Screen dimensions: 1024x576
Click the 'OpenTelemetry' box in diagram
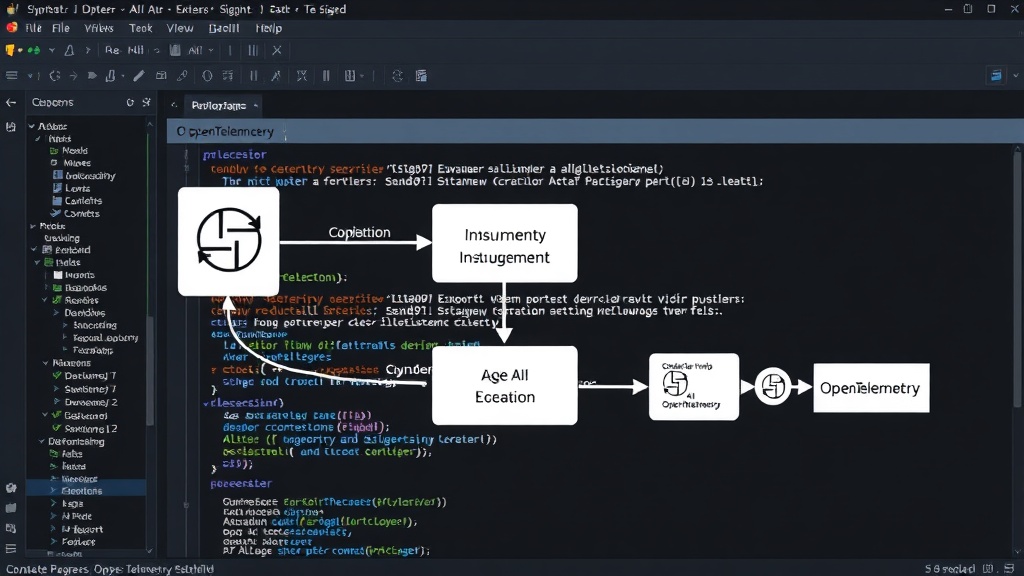[871, 388]
